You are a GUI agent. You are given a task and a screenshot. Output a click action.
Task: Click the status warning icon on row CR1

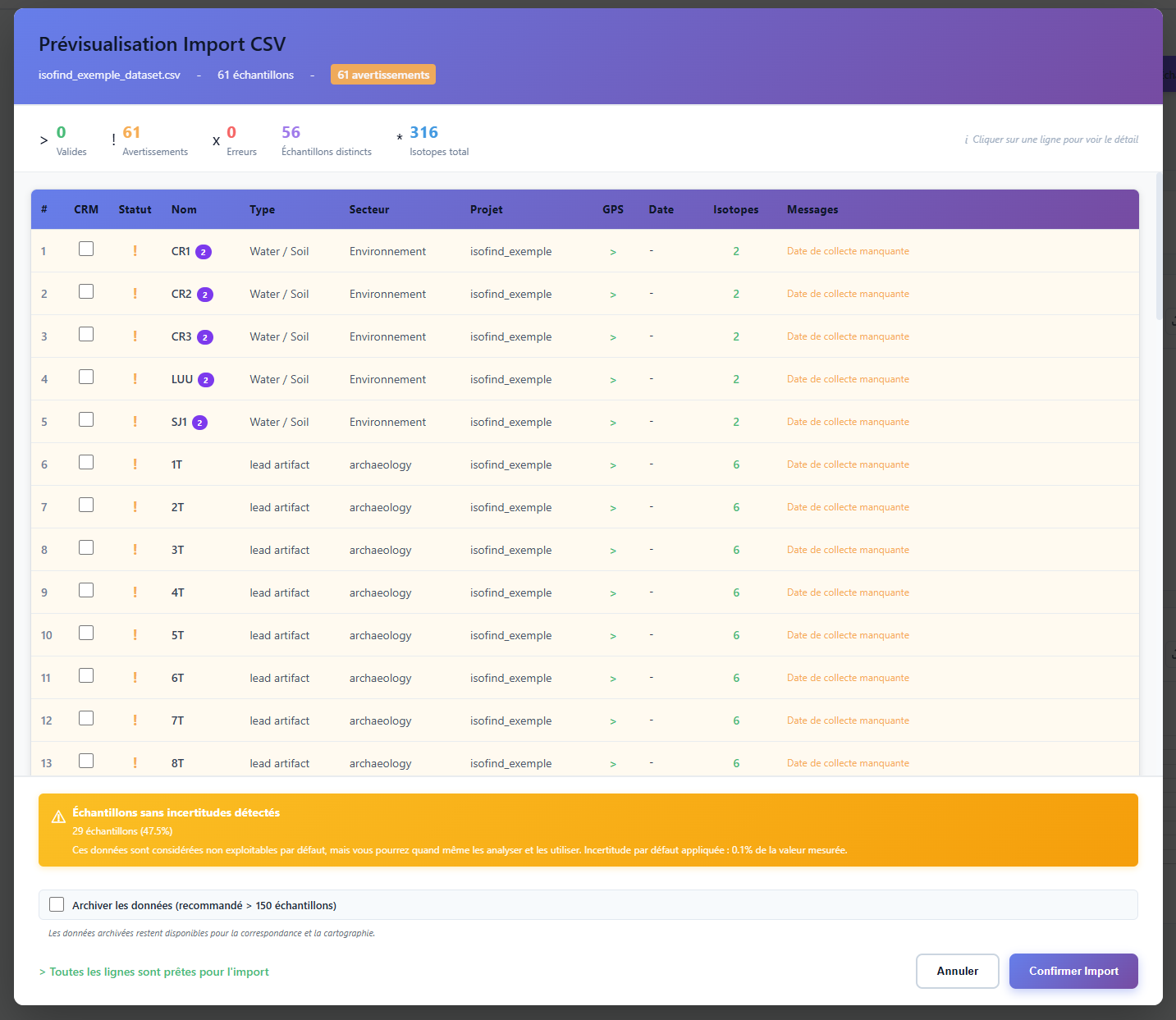135,251
